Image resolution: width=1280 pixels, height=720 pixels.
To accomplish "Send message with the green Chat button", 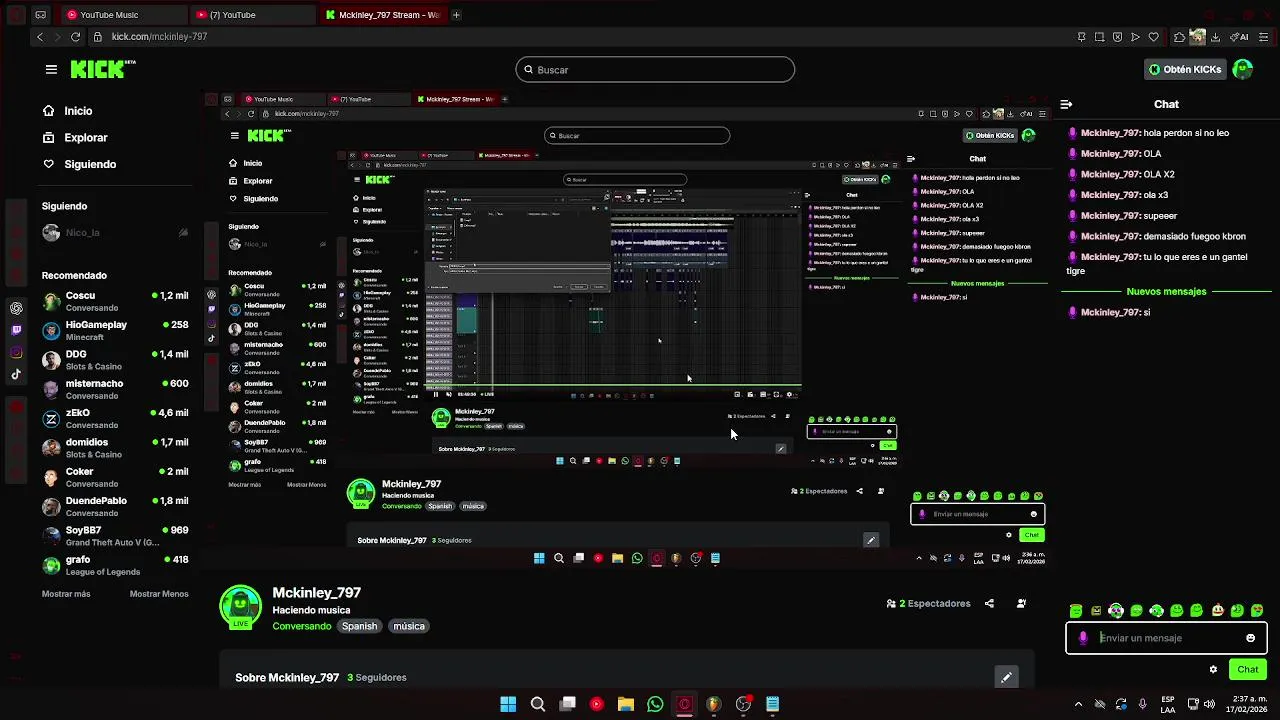I will point(1248,669).
